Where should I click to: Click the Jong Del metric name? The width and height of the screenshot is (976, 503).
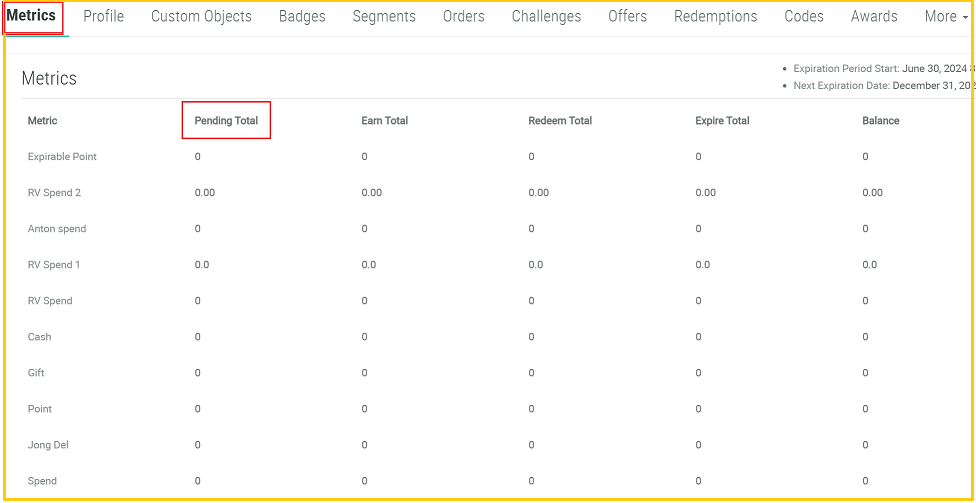48,445
